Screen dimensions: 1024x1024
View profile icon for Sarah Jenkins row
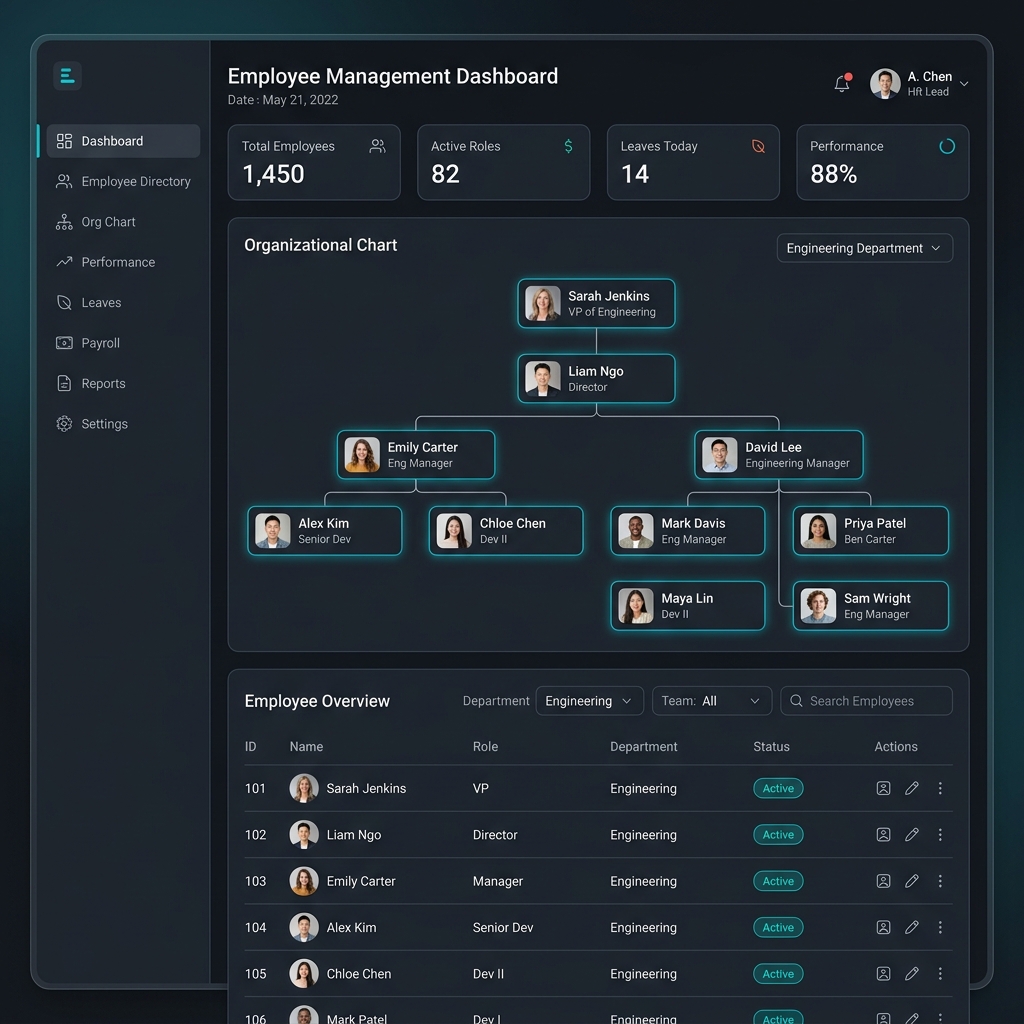point(883,788)
